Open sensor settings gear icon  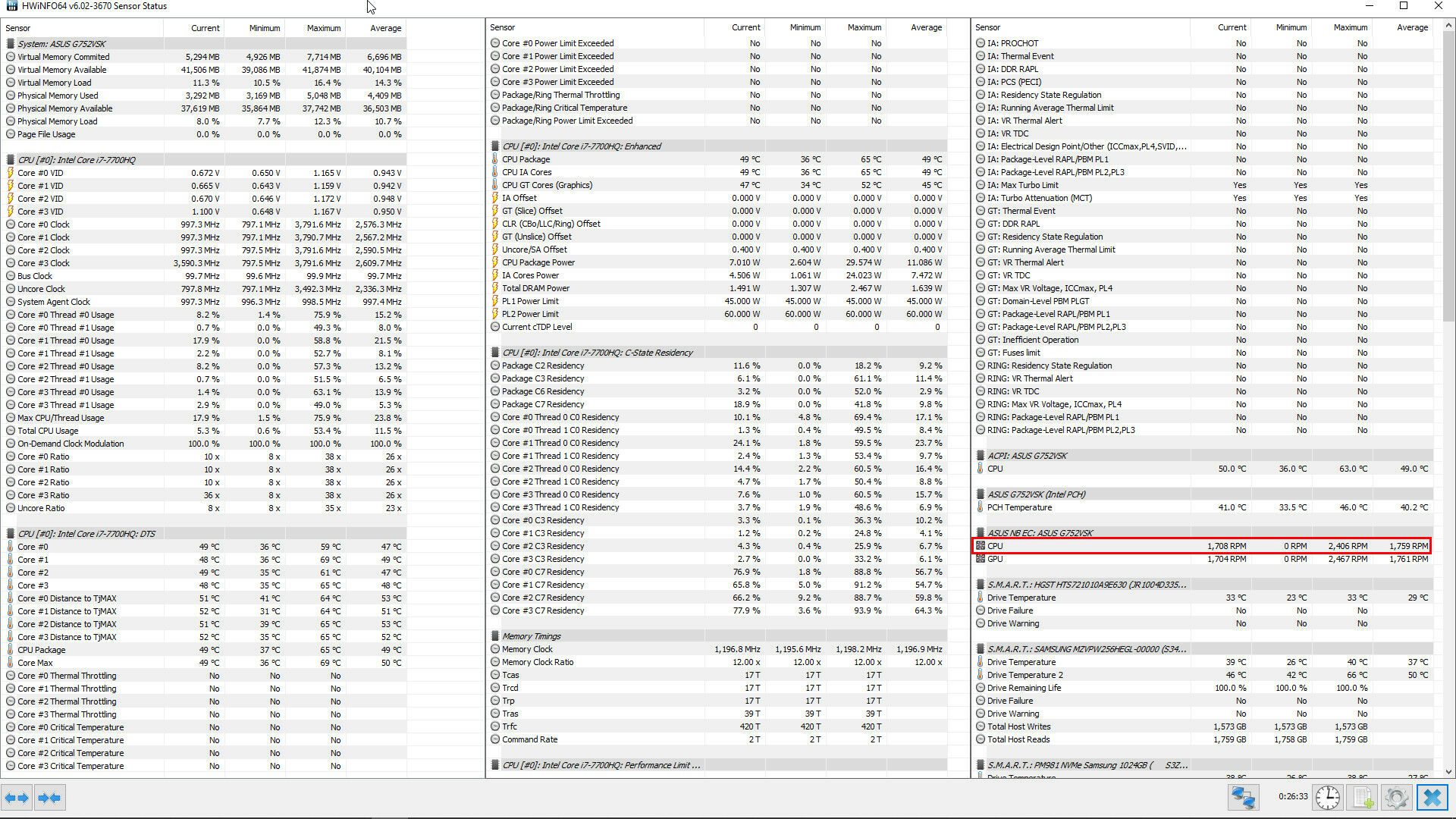click(x=1396, y=798)
